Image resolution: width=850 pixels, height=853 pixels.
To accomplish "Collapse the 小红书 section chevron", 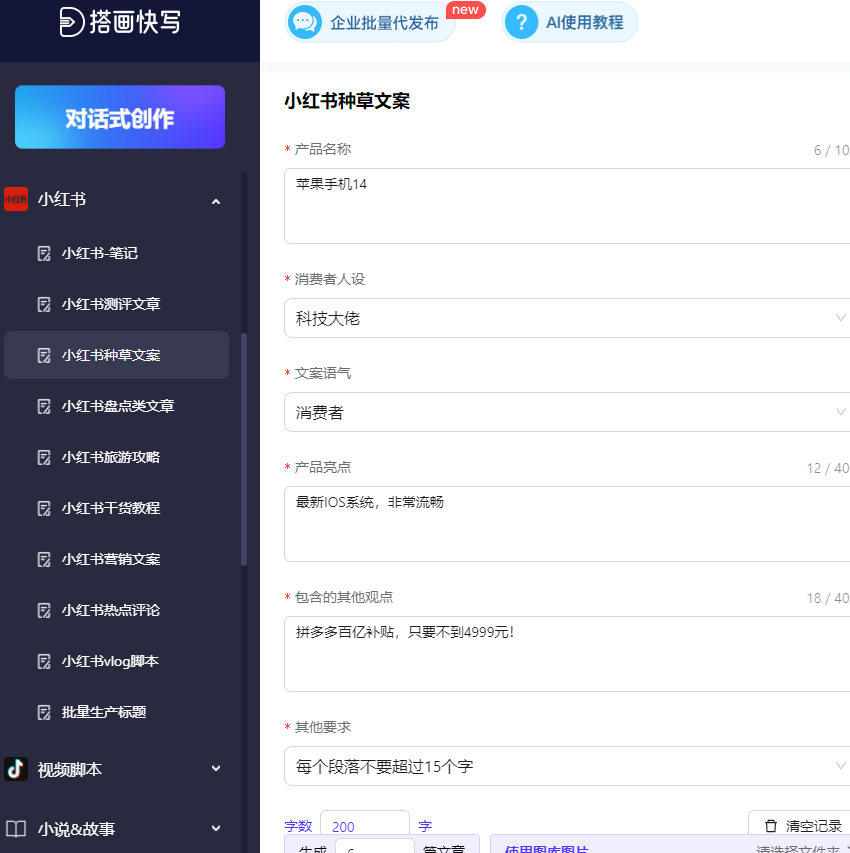I will tap(216, 202).
